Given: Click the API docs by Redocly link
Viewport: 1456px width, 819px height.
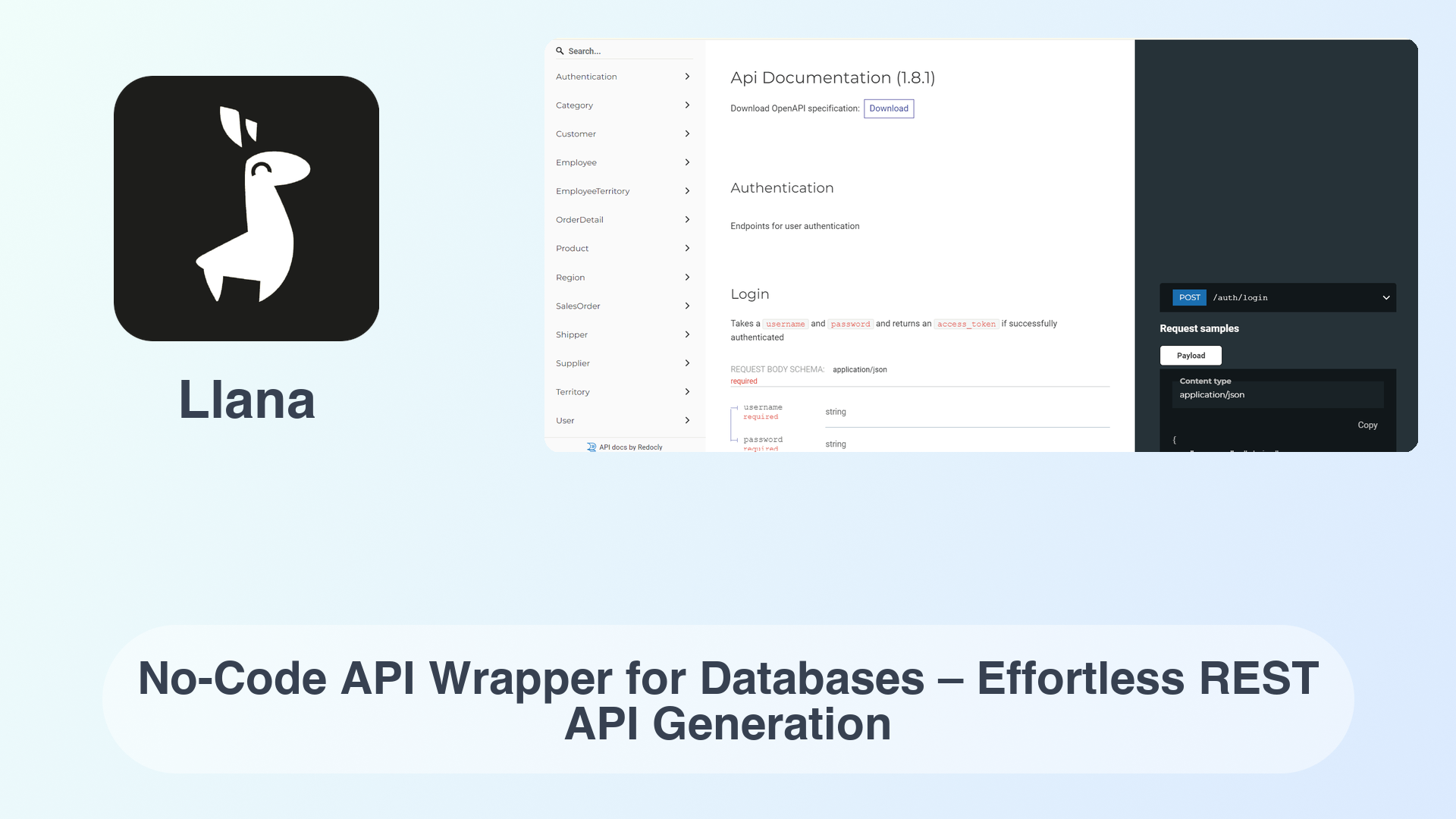Looking at the screenshot, I should pos(625,447).
